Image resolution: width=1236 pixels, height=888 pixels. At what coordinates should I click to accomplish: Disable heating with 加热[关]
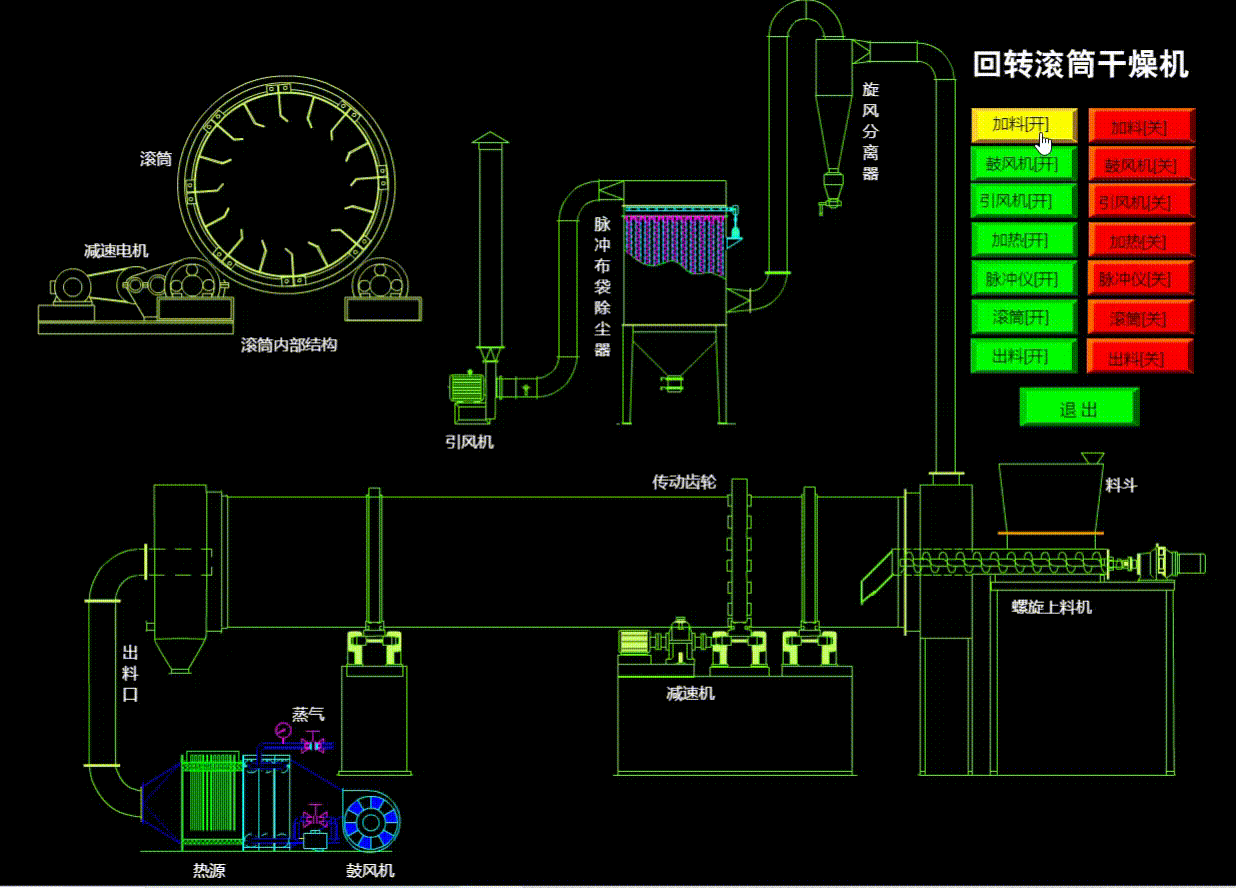[1142, 240]
